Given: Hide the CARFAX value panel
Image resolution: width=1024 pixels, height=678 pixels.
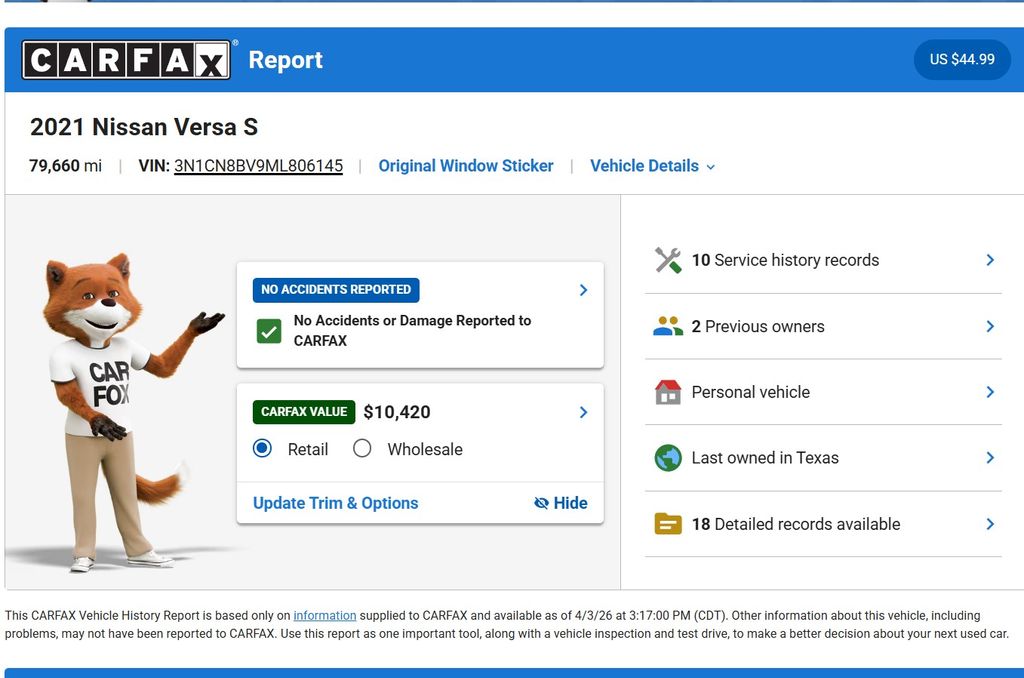Looking at the screenshot, I should click(x=561, y=503).
